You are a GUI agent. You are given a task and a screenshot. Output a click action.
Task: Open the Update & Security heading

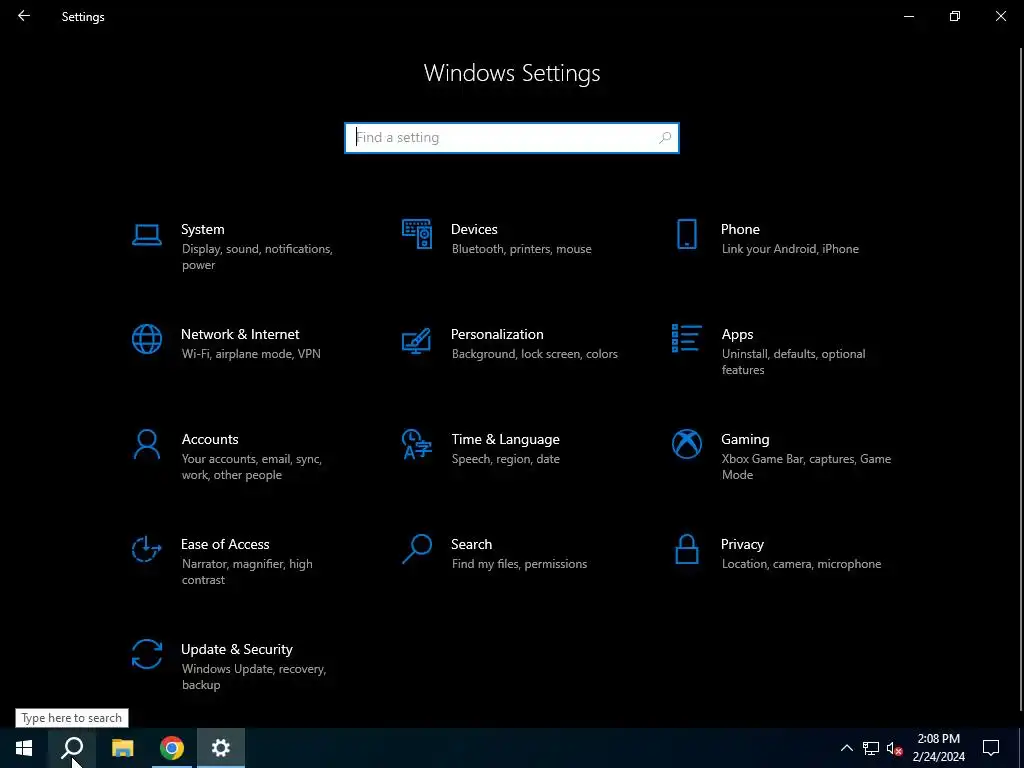click(236, 650)
